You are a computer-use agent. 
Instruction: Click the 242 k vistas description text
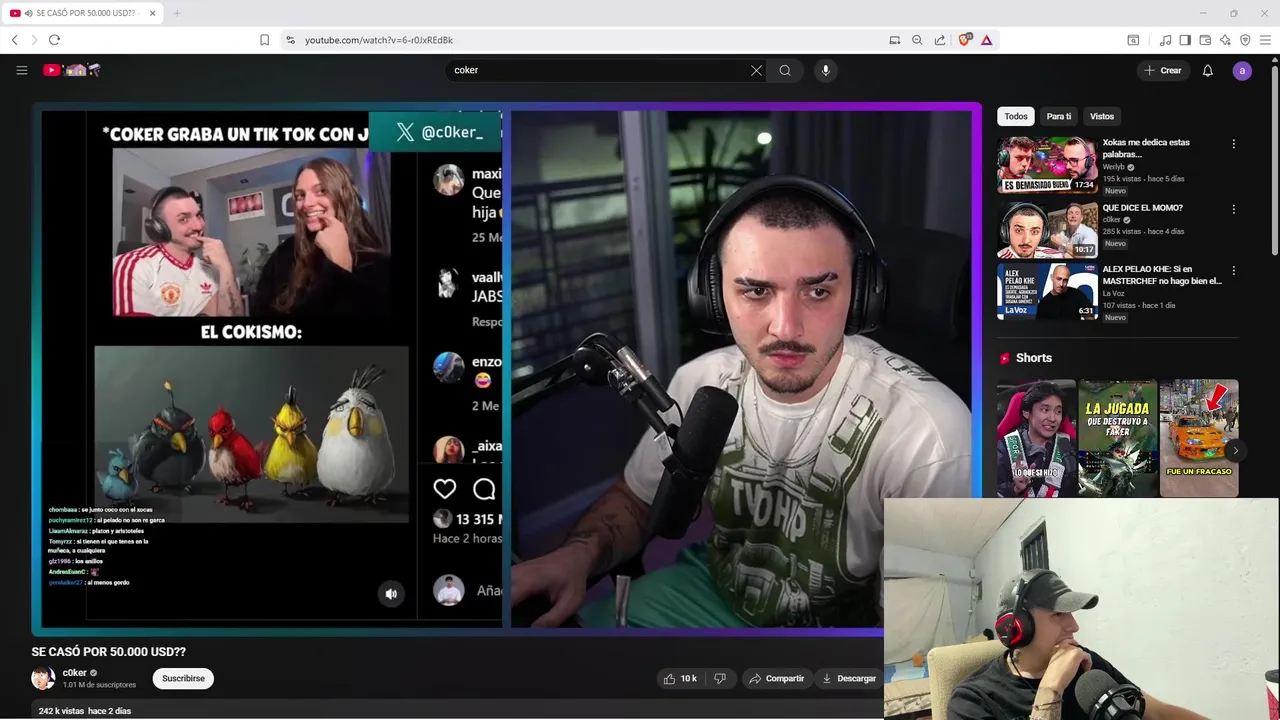pos(84,711)
